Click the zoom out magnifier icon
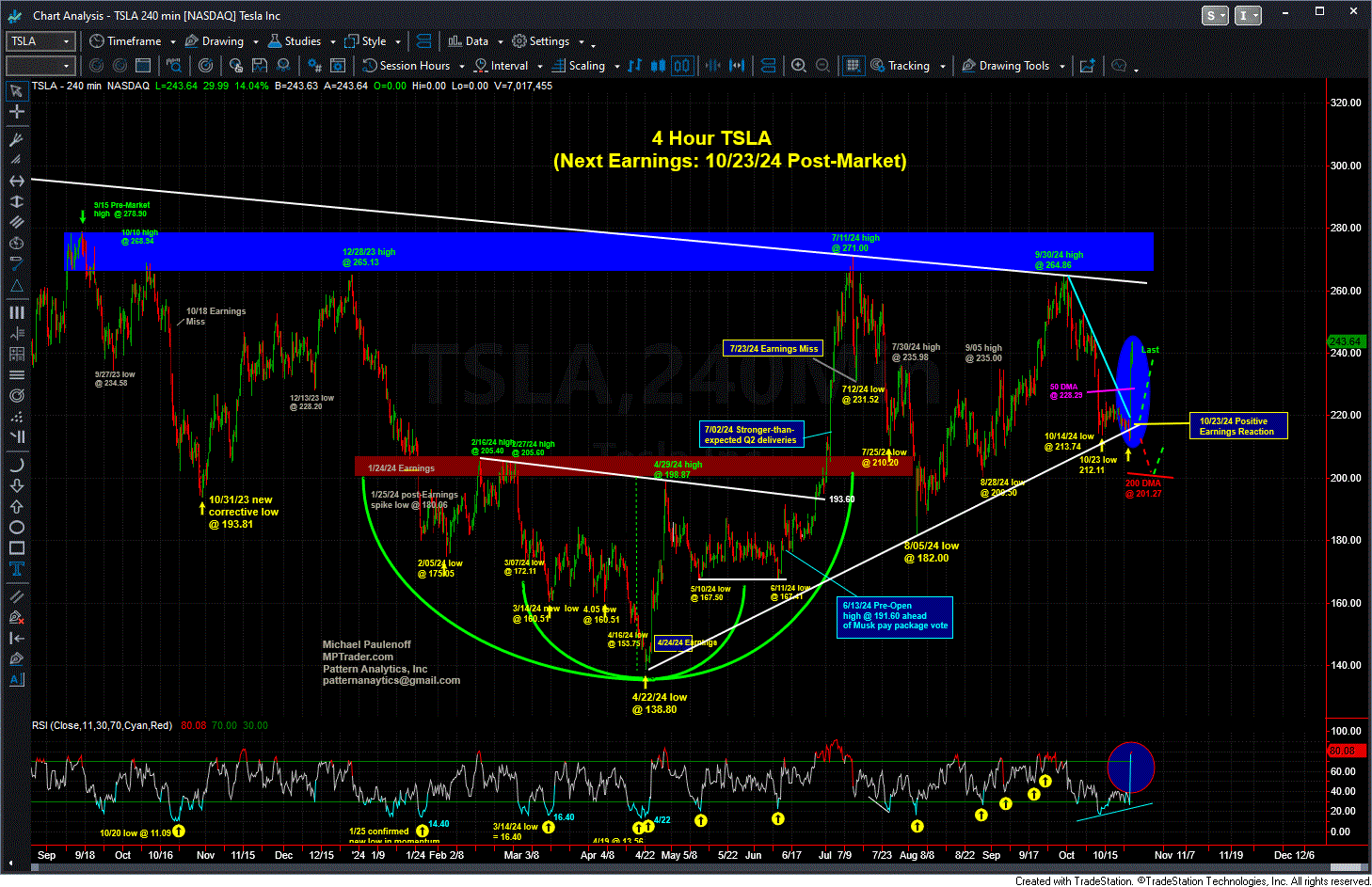This screenshot has height=887, width=1372. coord(822,66)
